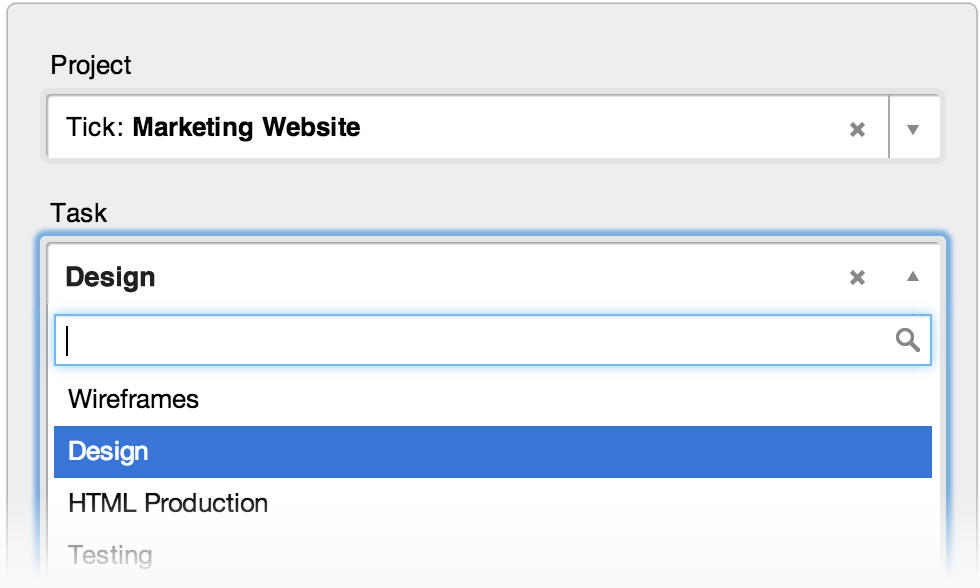Click the bold Design text in Task field

111,277
